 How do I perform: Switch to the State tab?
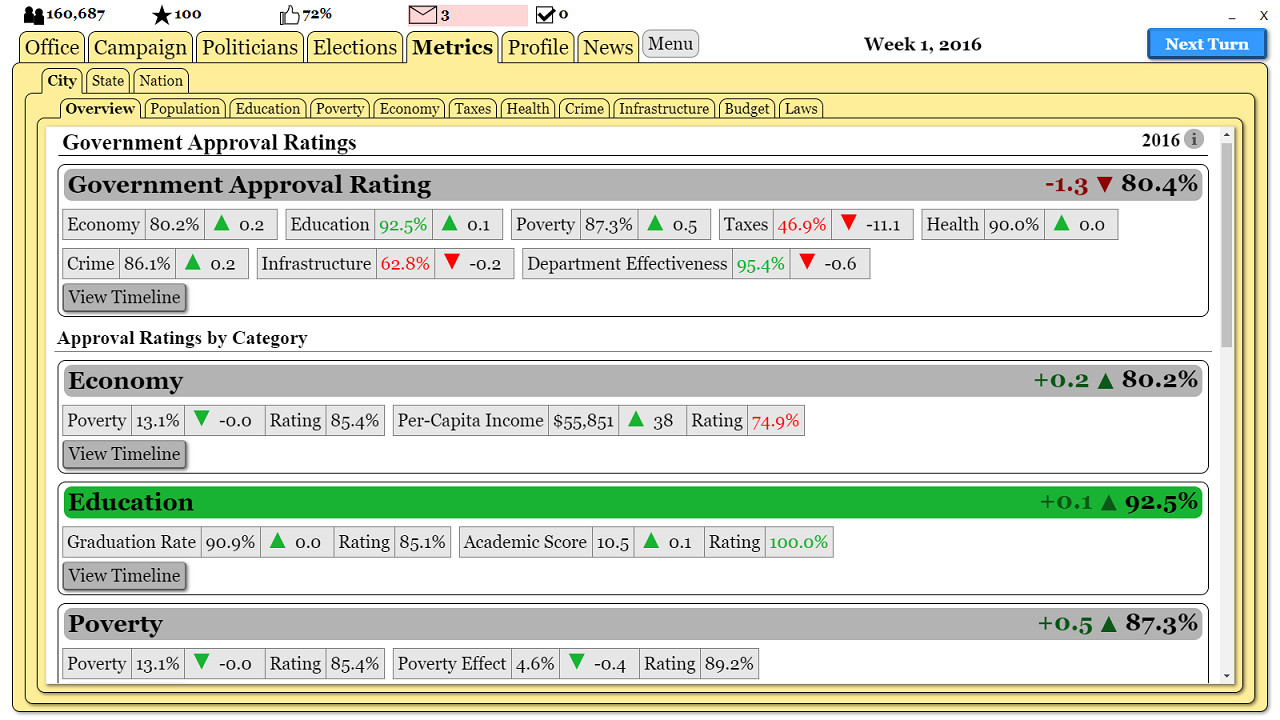tap(107, 81)
